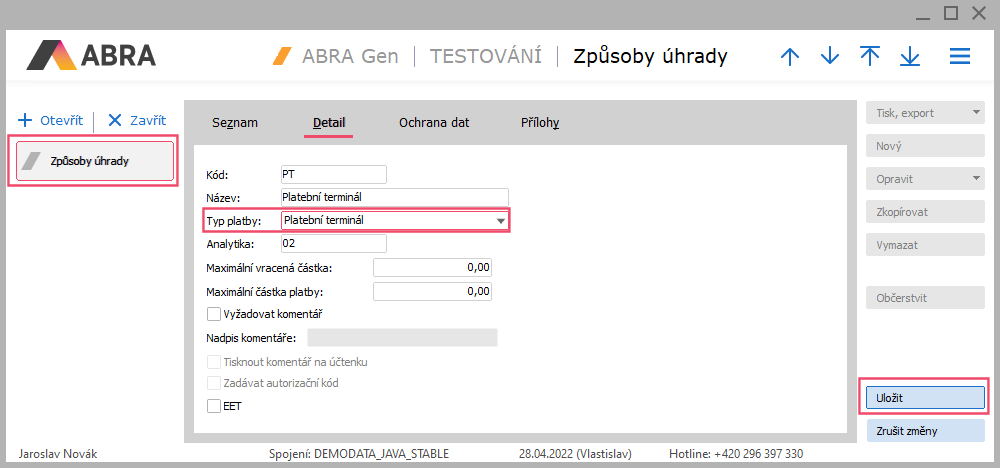This screenshot has height=468, width=1000.
Task: Open the Tisk, export dropdown
Action: pos(976,113)
